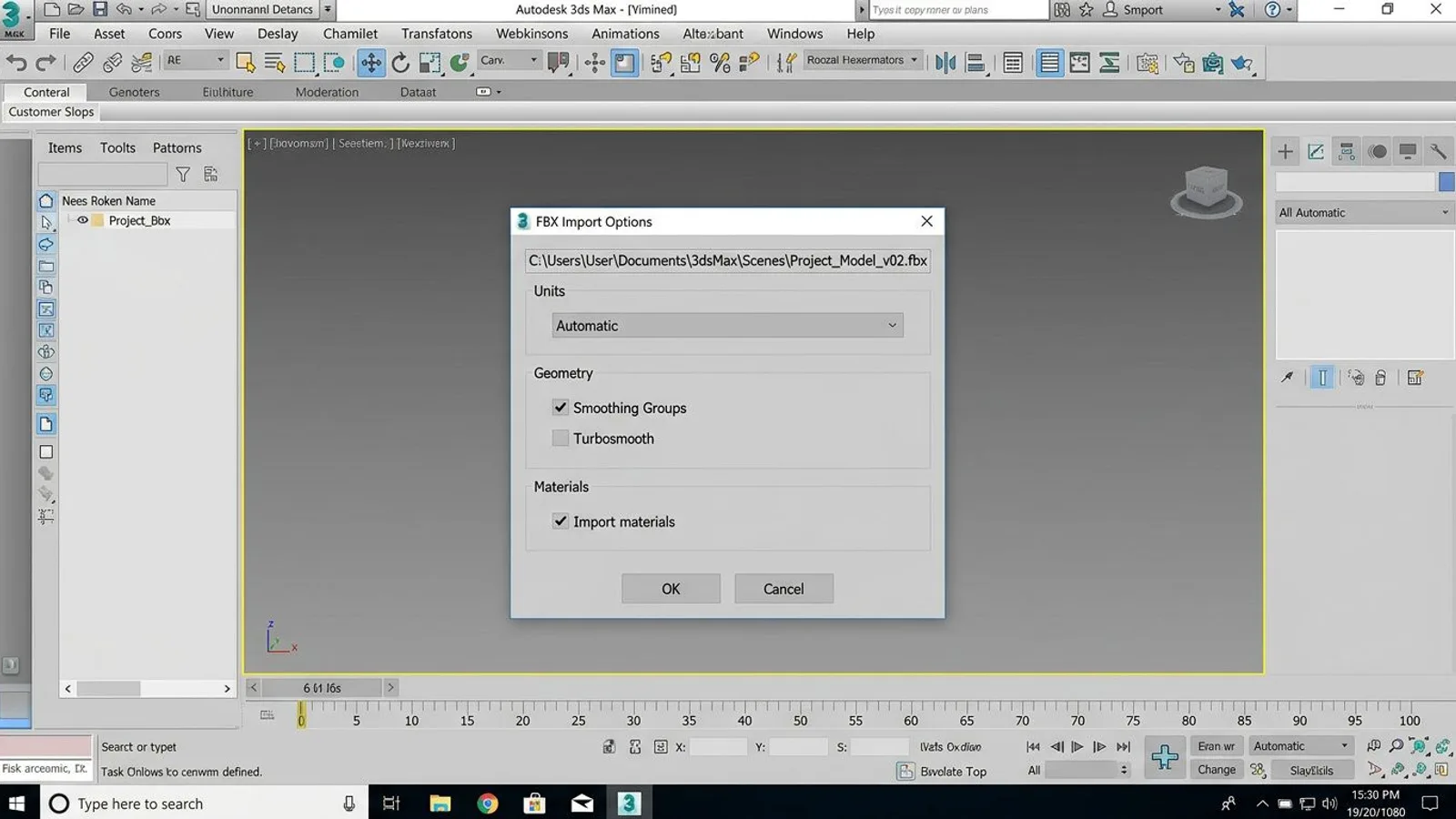
Task: Open the Carv. coordinate system dropdown
Action: [x=509, y=60]
